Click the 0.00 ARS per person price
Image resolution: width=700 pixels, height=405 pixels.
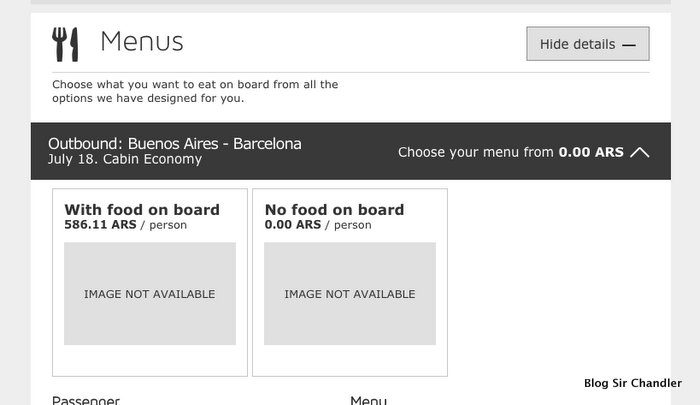click(318, 225)
